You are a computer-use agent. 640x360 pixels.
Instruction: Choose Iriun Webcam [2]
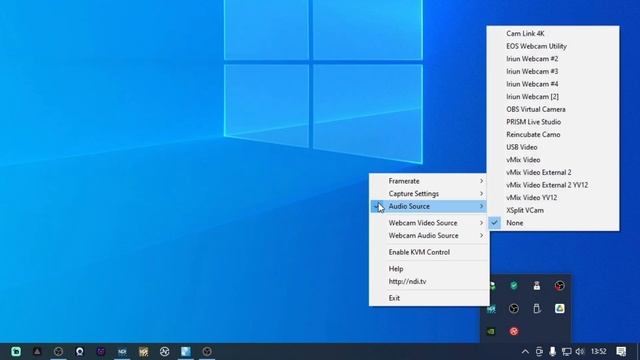(x=553, y=97)
